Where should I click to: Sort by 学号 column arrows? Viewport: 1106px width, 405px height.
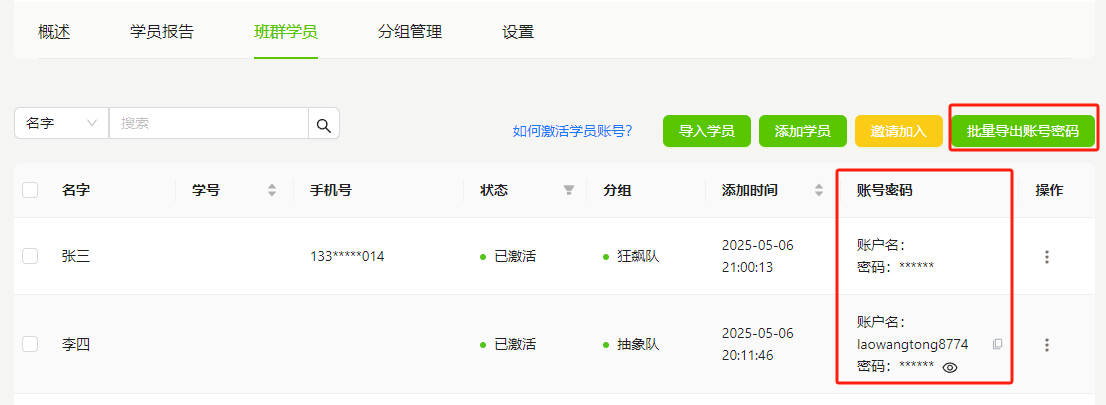pos(272,190)
